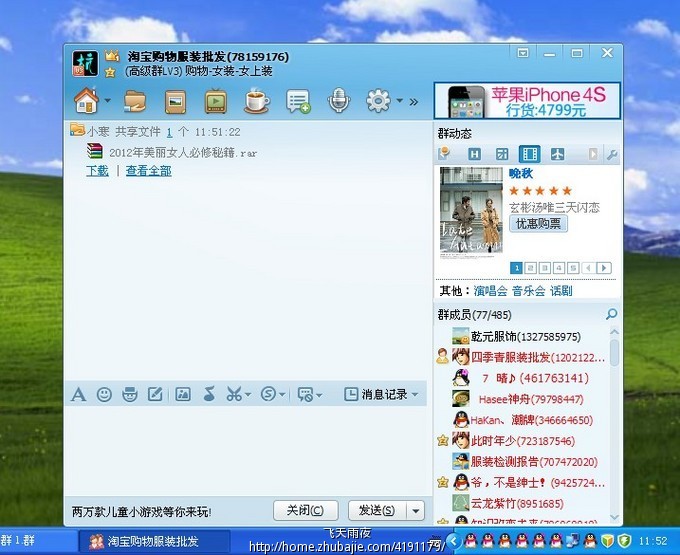Image resolution: width=680 pixels, height=555 pixels.
Task: Open the emoticon smiley picker
Action: (x=104, y=395)
